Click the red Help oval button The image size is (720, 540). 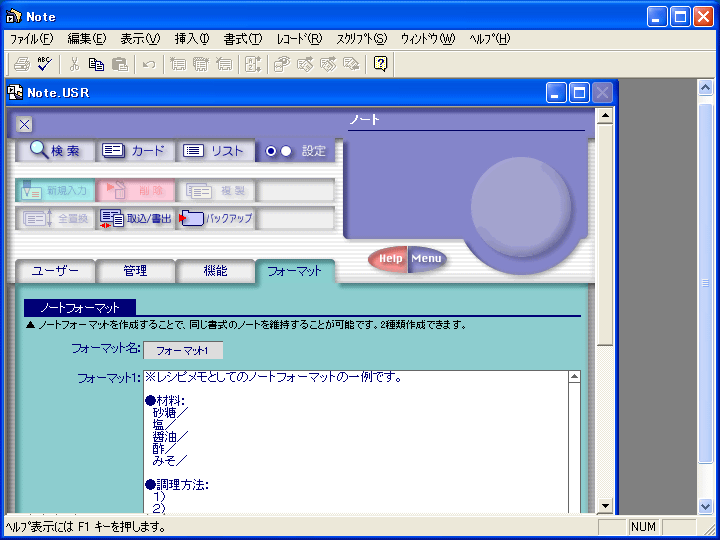388,259
